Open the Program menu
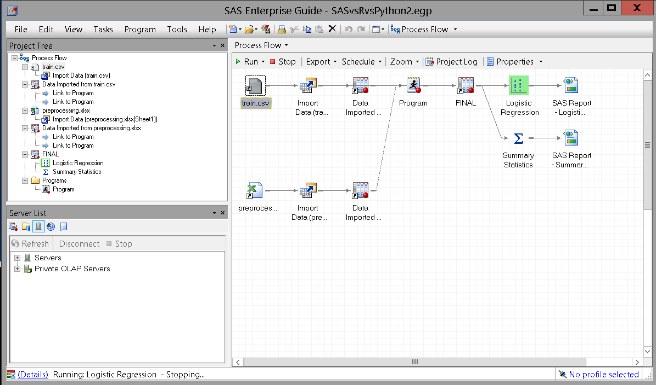Viewport: 656px width, 385px height. (x=140, y=29)
